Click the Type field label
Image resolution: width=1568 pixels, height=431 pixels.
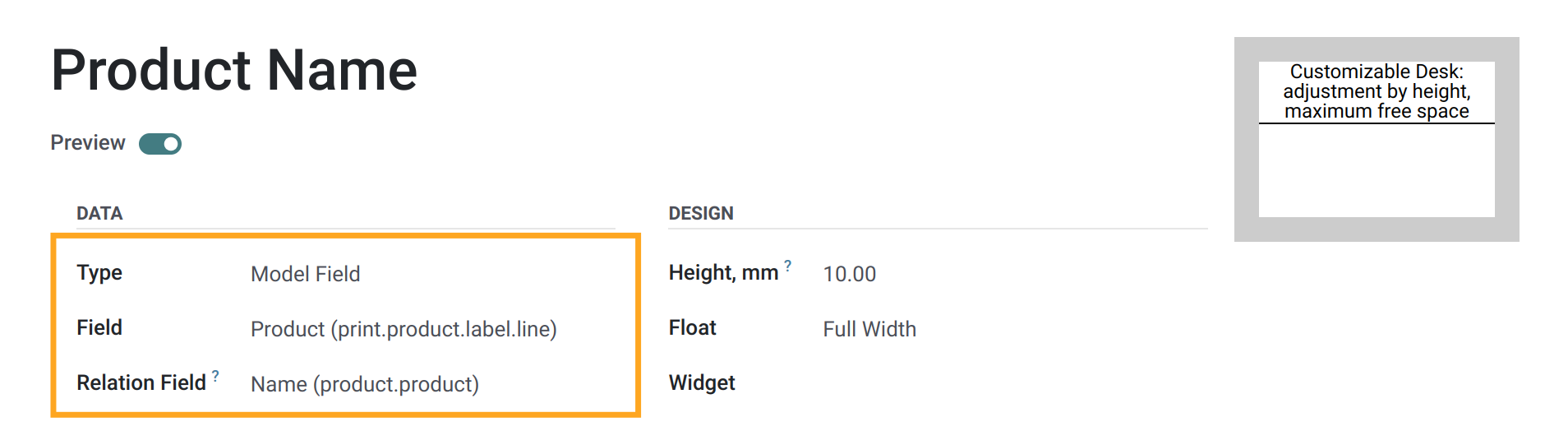click(99, 273)
